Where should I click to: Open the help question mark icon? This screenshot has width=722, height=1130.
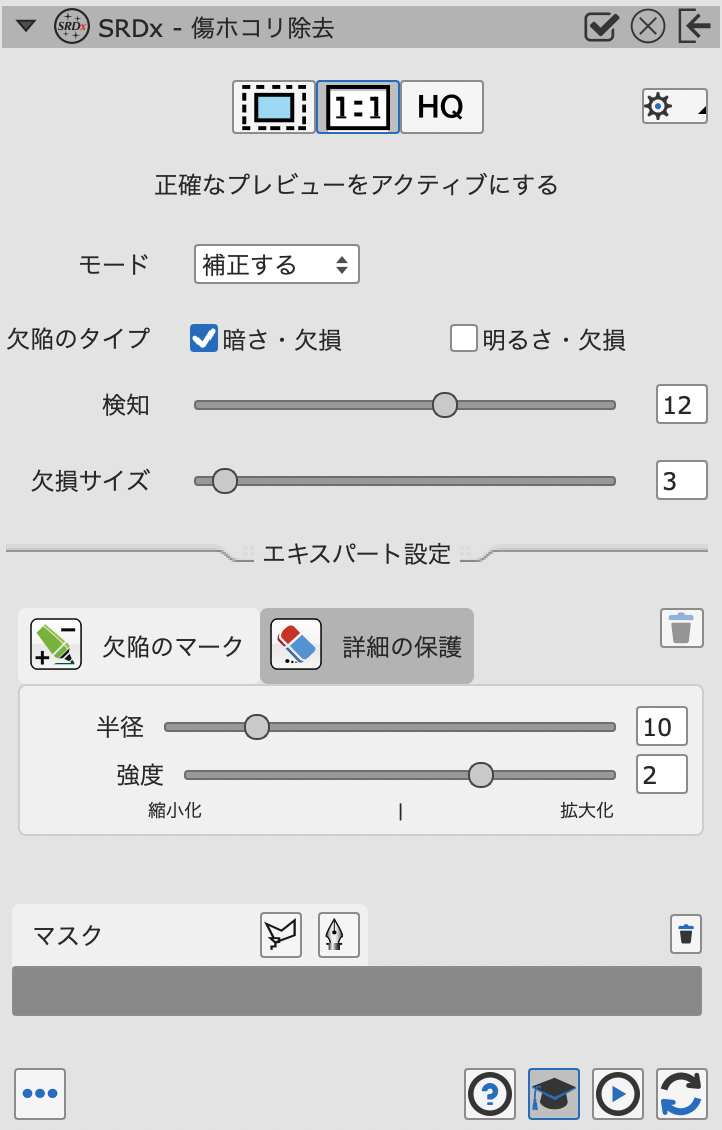pos(490,1093)
